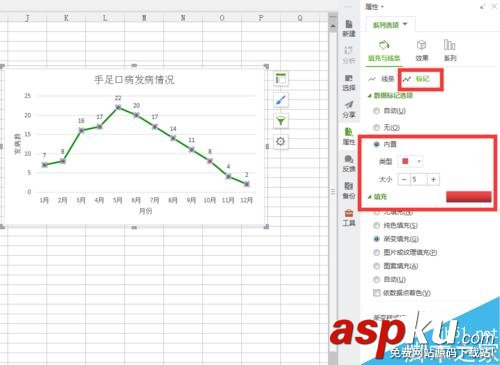Open the 属性 panel title dropdown
Screen dimensions: 500x365
pyautogui.click(x=375, y=7)
